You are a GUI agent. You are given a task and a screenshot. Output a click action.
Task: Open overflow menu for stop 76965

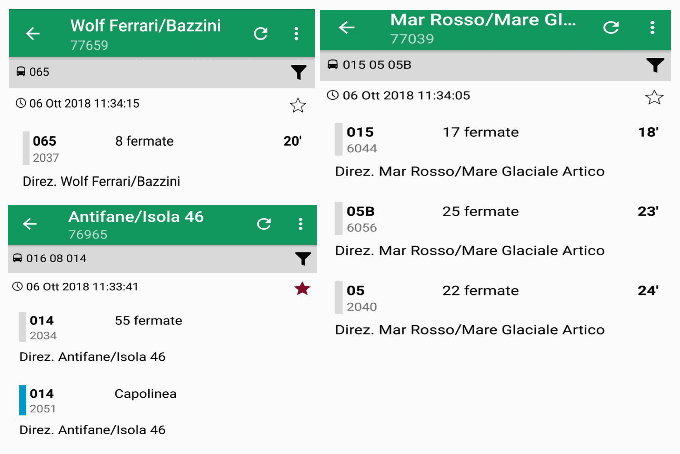pyautogui.click(x=300, y=224)
